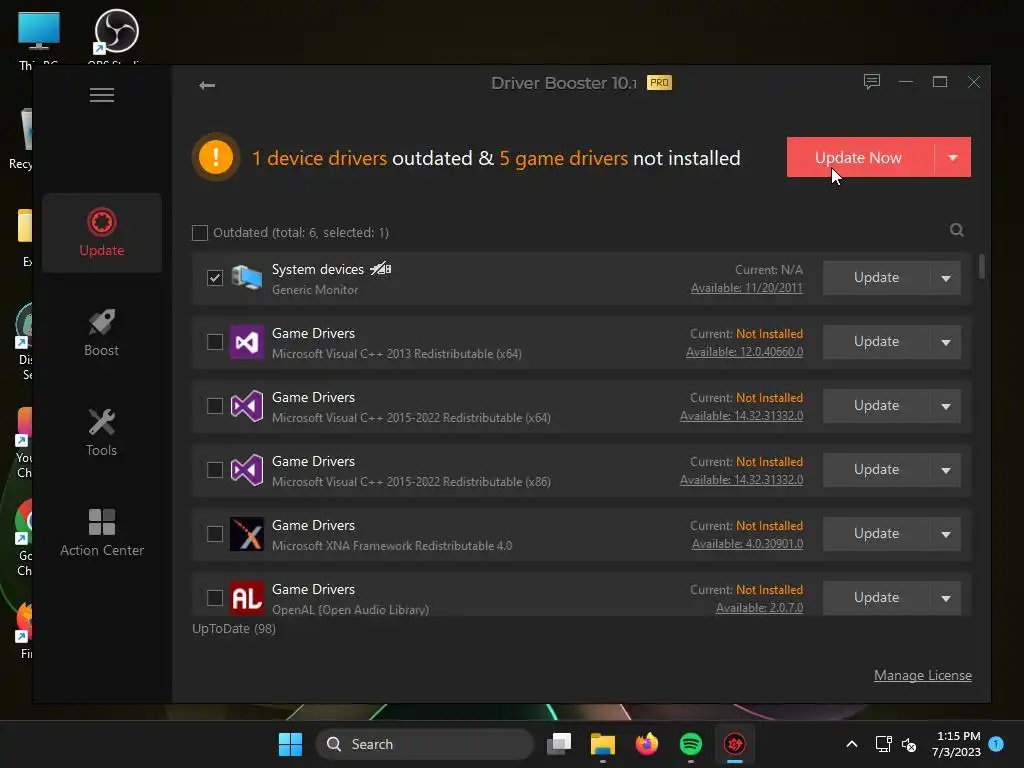Launch Firefox from the taskbar

tap(647, 744)
